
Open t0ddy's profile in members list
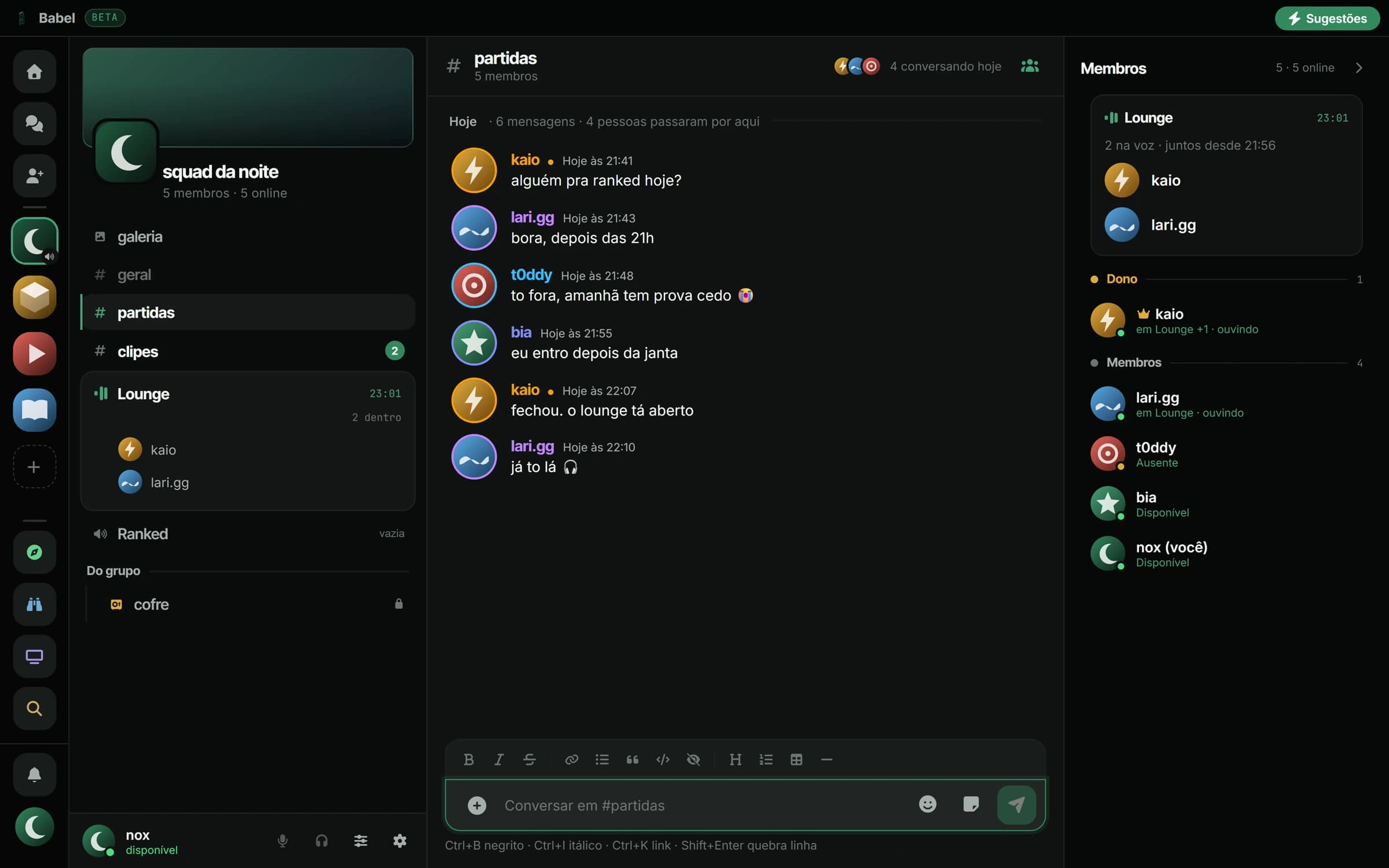click(1226, 454)
